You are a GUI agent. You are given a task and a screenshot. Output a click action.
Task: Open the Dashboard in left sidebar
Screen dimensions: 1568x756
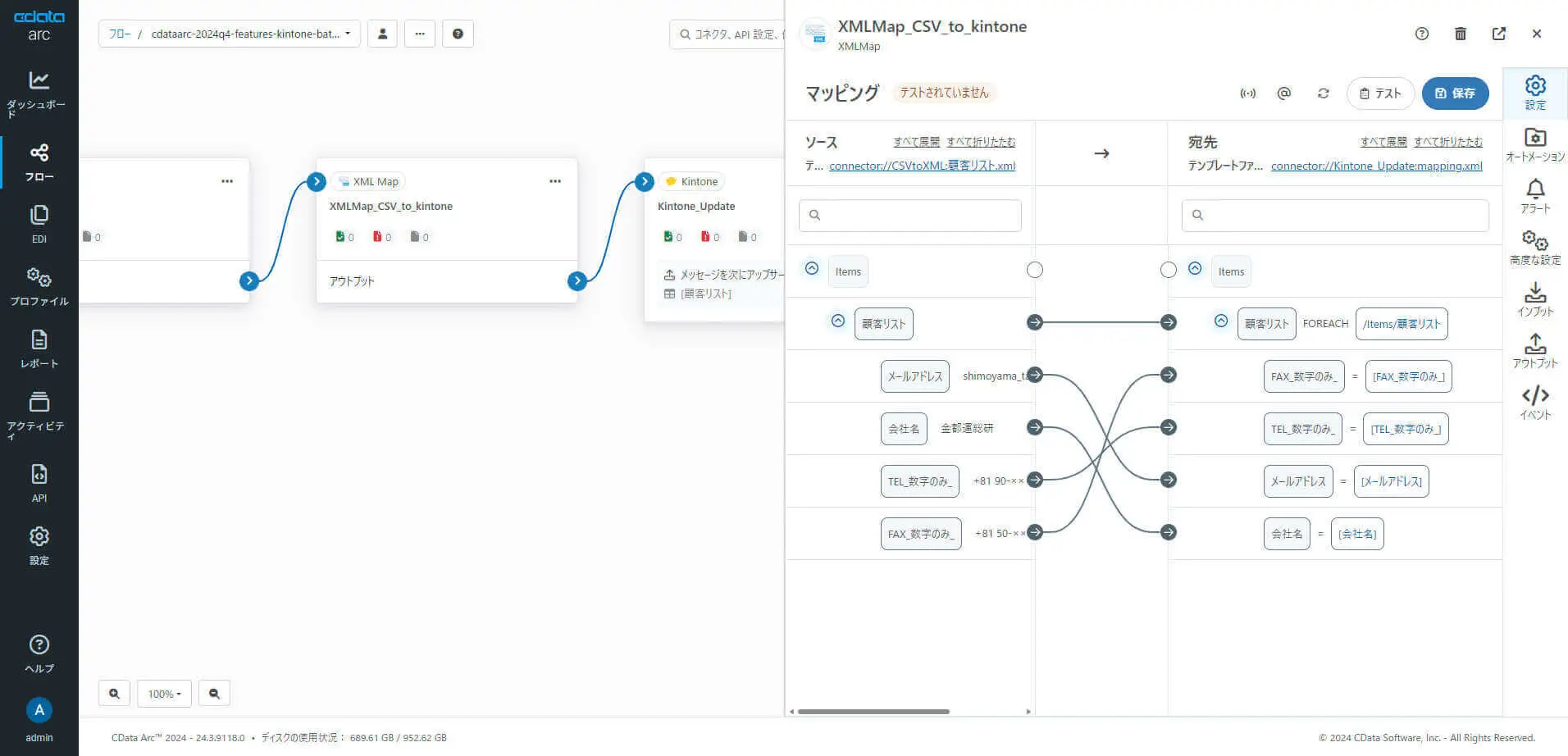(x=39, y=92)
